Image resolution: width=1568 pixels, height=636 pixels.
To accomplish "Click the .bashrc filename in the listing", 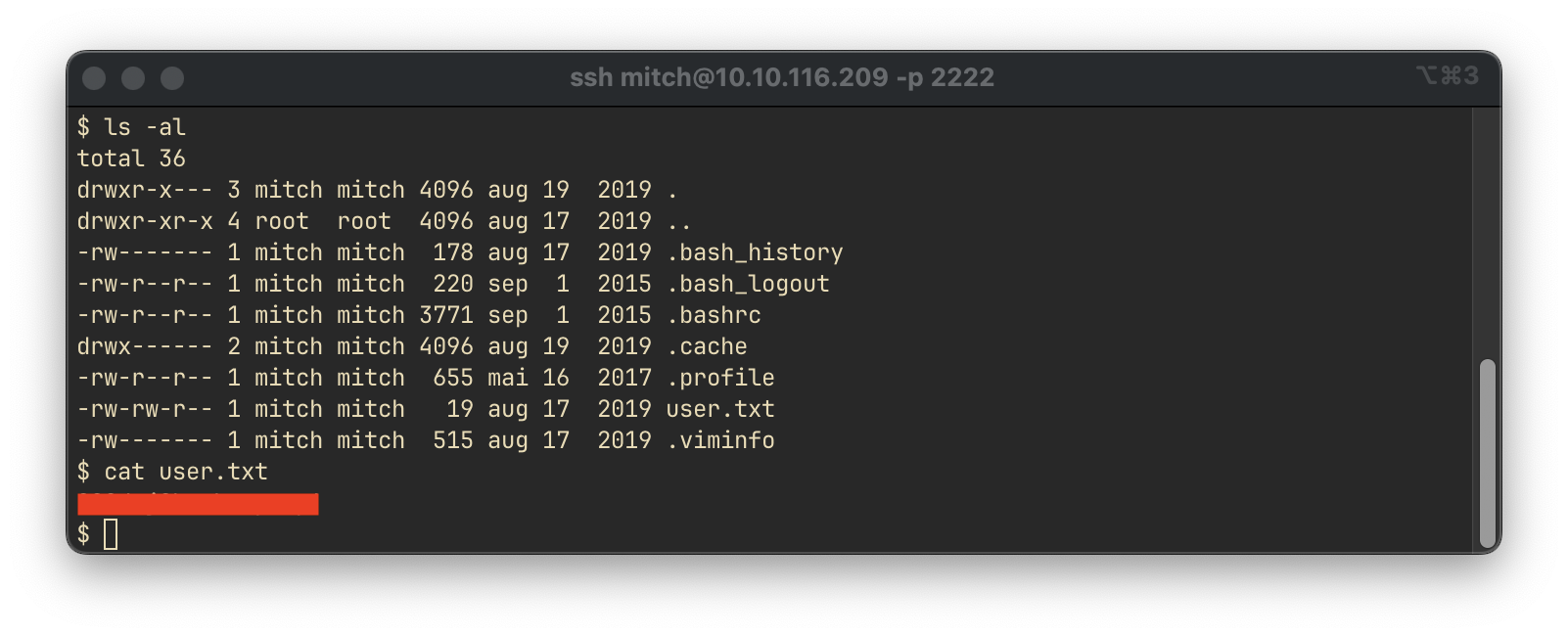I will pyautogui.click(x=714, y=315).
